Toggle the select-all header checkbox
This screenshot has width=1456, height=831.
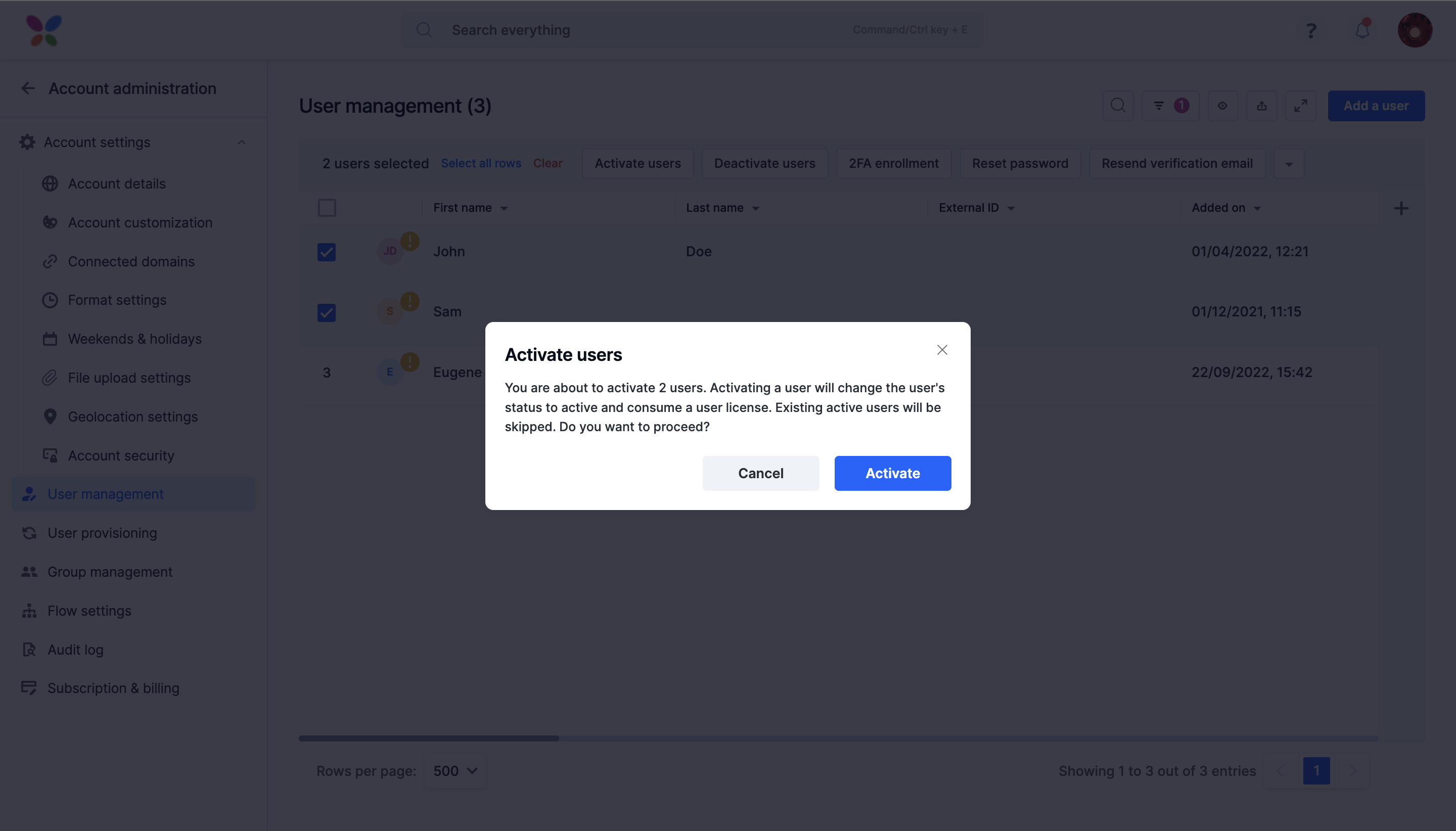click(x=327, y=208)
